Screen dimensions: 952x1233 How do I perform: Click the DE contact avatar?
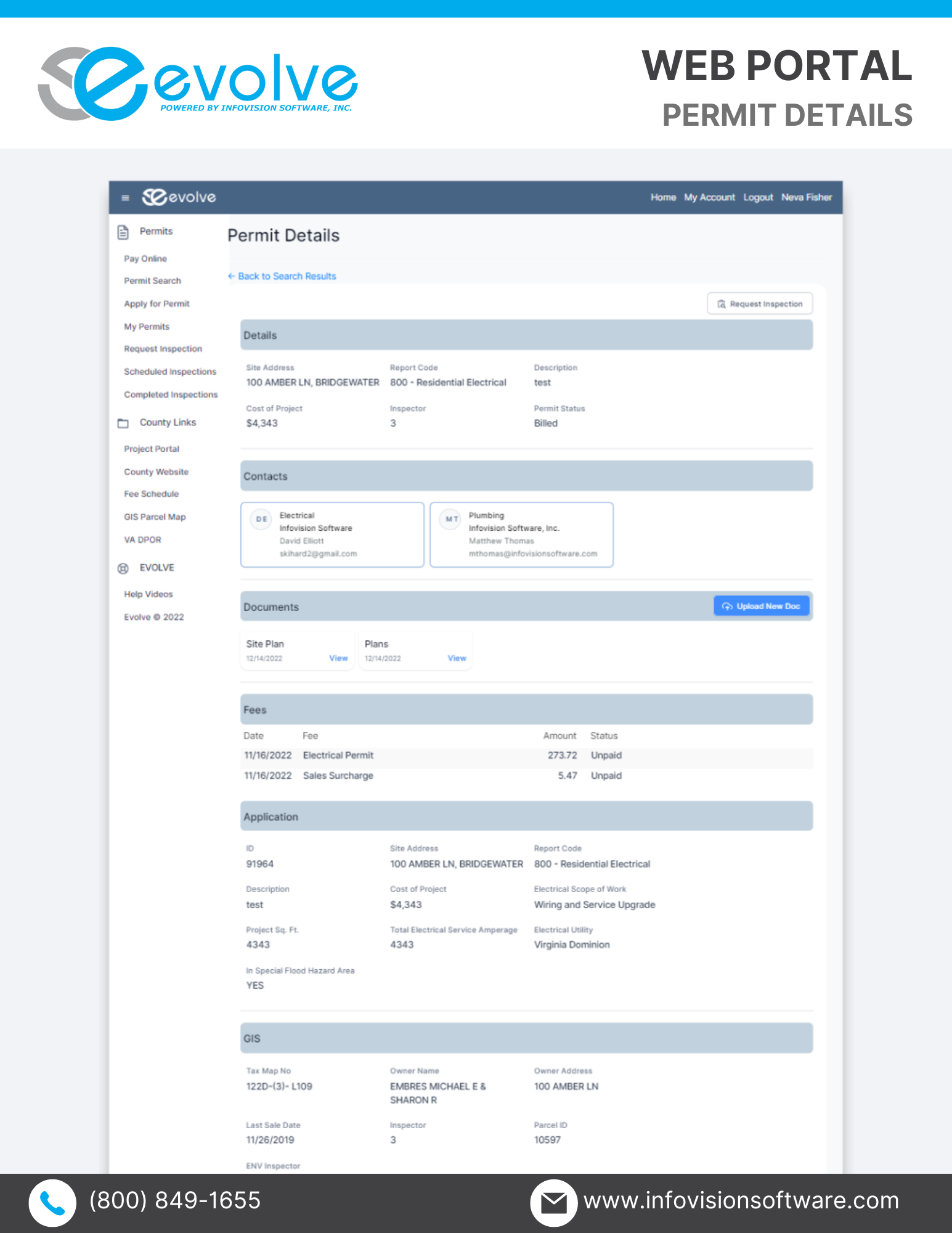pyautogui.click(x=262, y=519)
